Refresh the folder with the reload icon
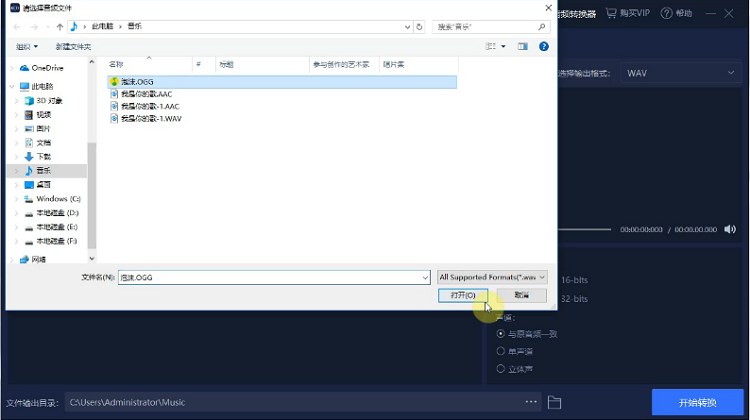This screenshot has width=750, height=420. point(419,27)
